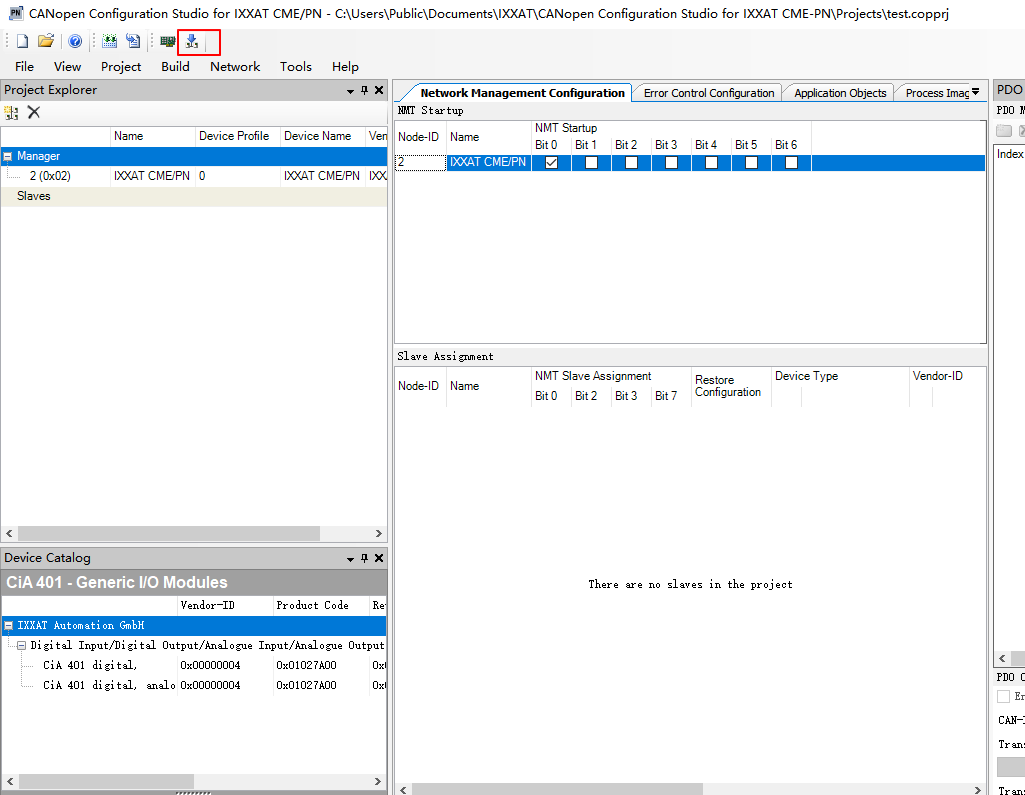Switch to Error Control Configuration tab
The width and height of the screenshot is (1025, 795).
[709, 93]
